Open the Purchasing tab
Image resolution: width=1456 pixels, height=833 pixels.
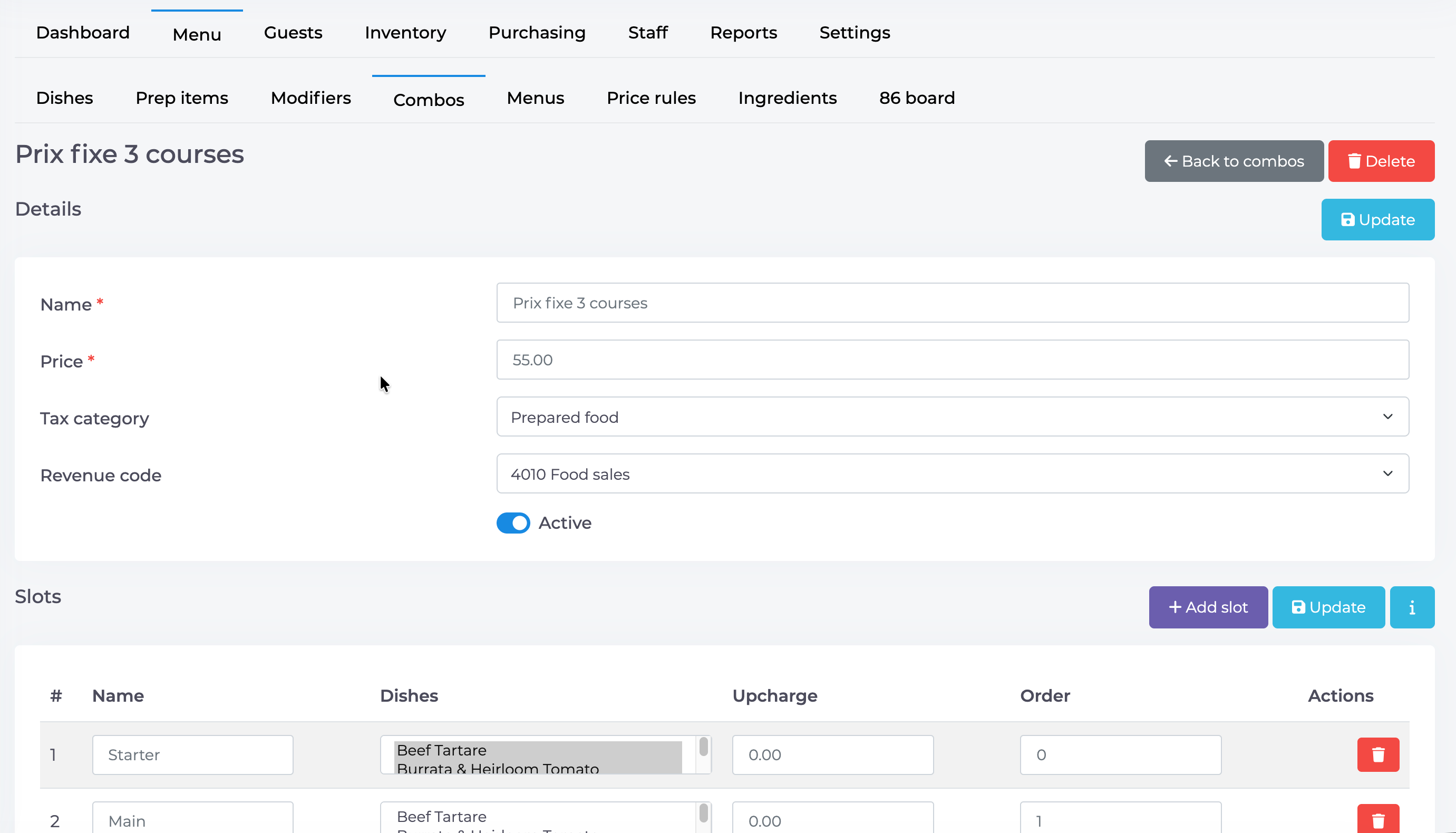click(x=537, y=33)
